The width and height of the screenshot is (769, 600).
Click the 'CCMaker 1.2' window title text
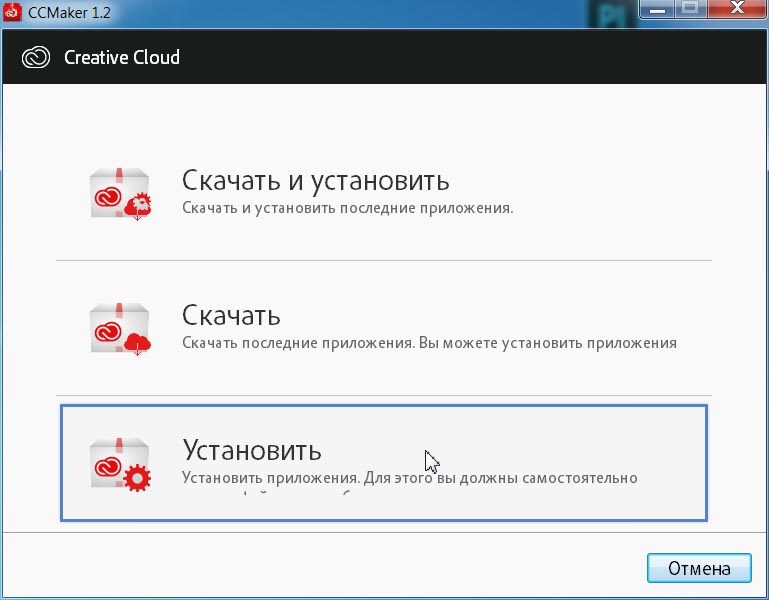point(69,12)
